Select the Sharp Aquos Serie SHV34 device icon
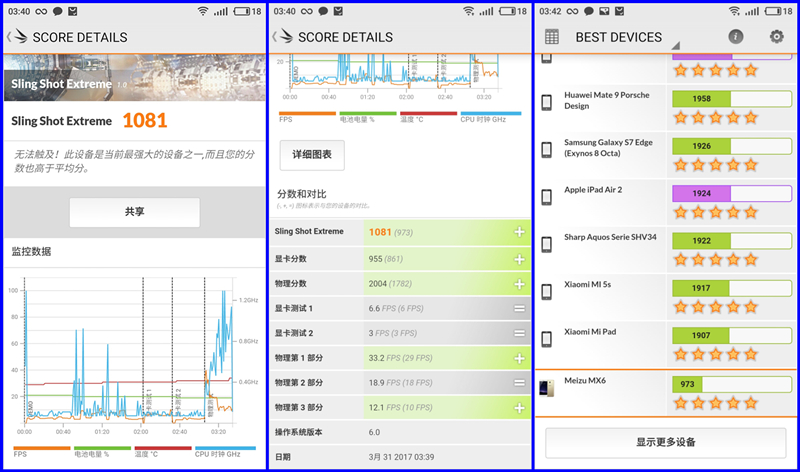The height and width of the screenshot is (472, 800). click(x=546, y=244)
